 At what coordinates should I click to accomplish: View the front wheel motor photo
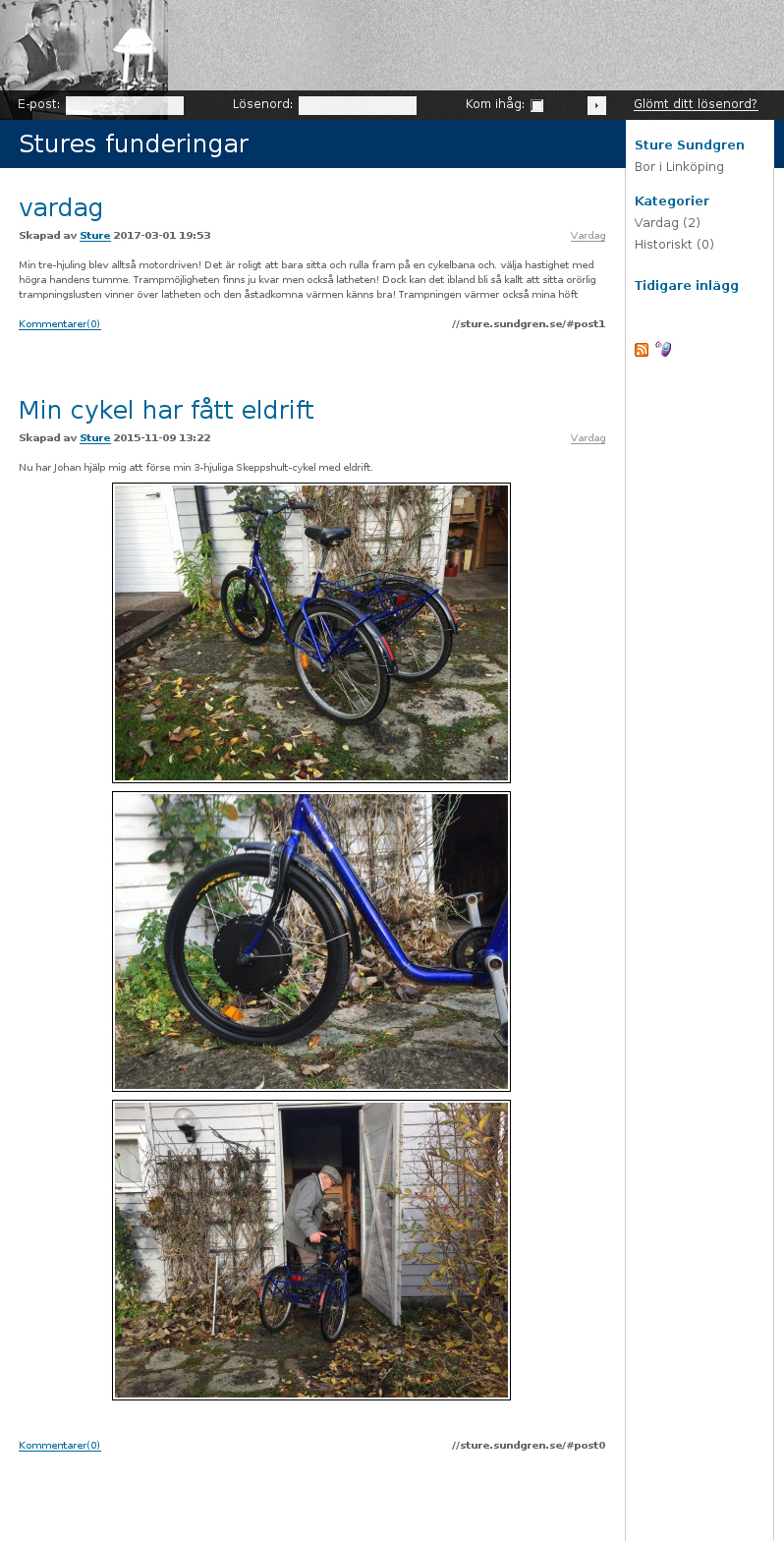[311, 942]
